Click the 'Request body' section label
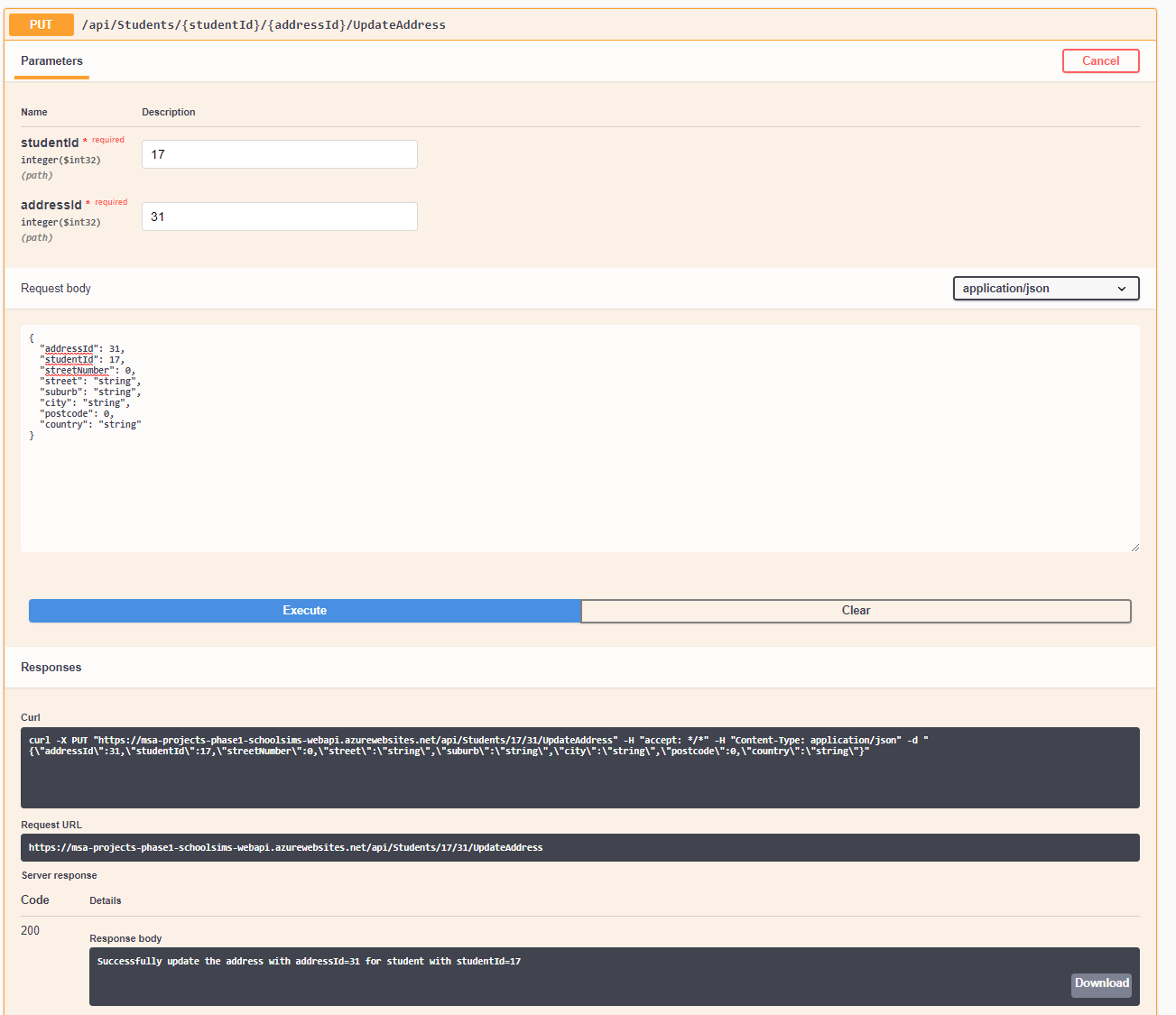The width and height of the screenshot is (1176, 1015). [56, 289]
